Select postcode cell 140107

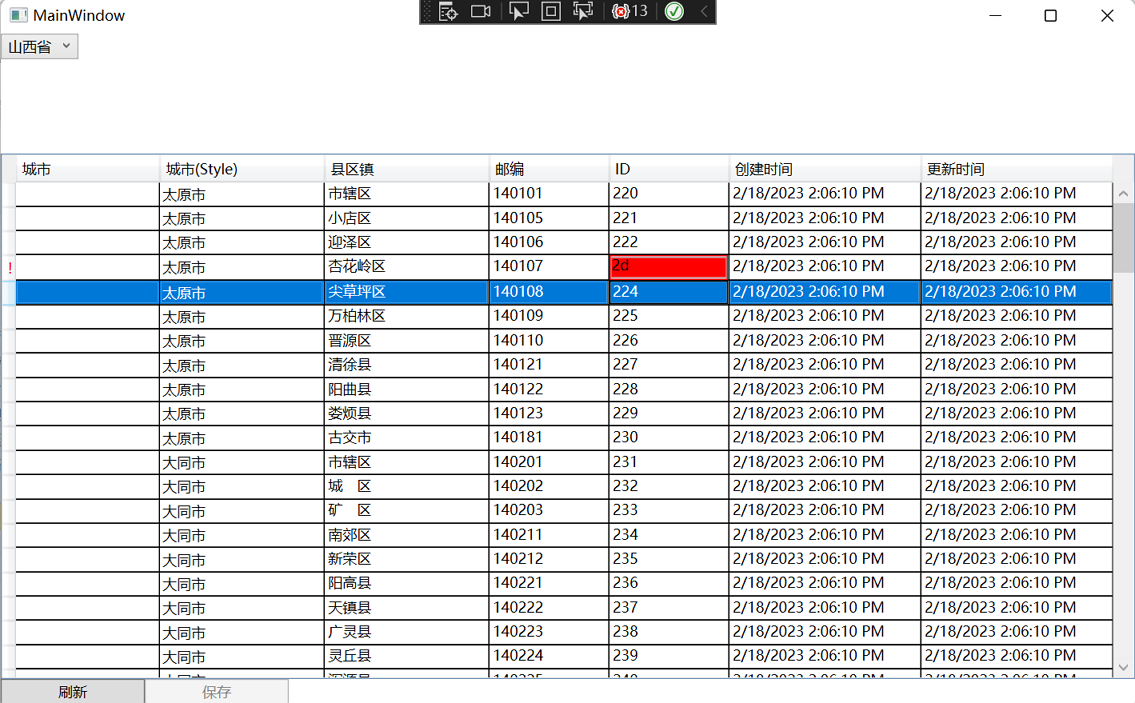coord(549,266)
